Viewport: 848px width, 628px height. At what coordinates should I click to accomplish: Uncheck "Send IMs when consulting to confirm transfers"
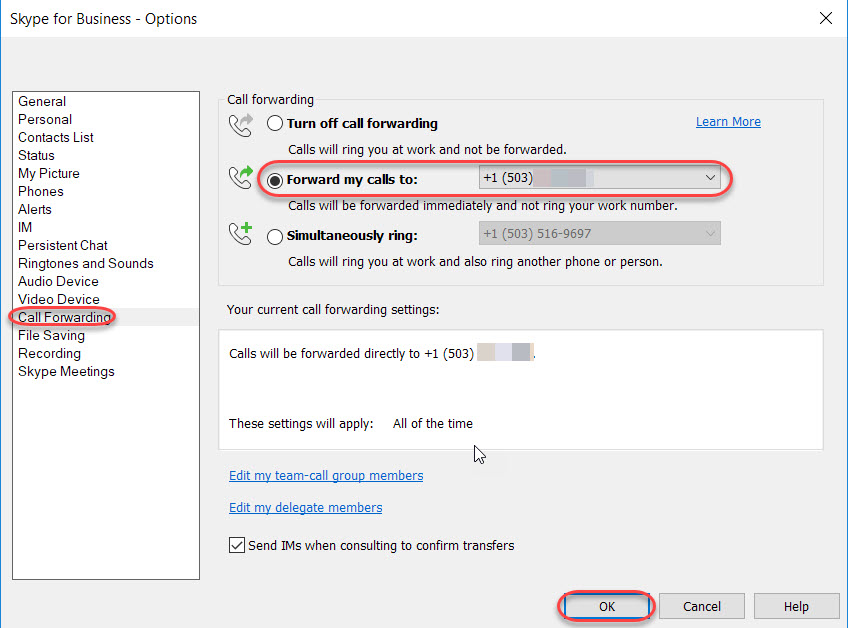pyautogui.click(x=236, y=545)
